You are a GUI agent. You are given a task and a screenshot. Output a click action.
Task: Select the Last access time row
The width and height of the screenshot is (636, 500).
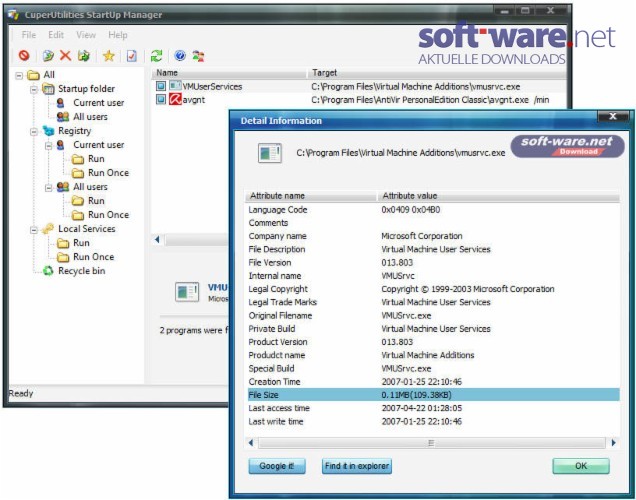[x=433, y=408]
